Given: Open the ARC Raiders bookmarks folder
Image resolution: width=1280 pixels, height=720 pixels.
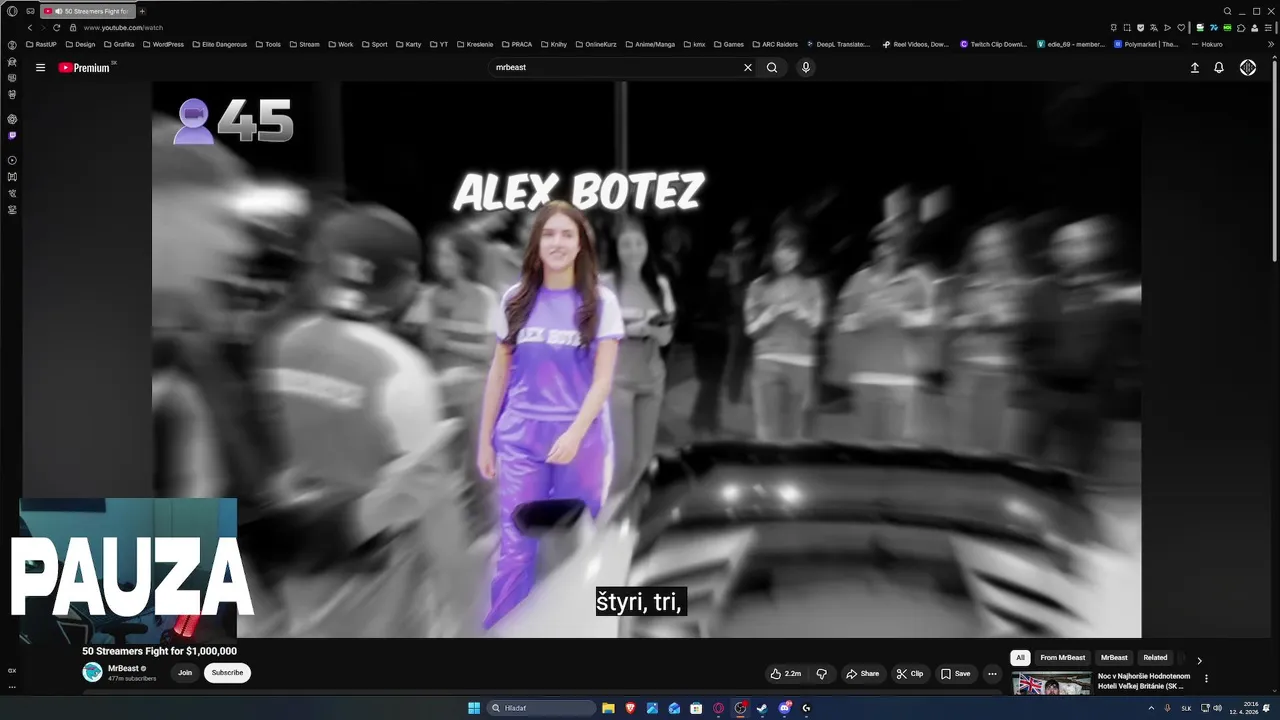Looking at the screenshot, I should pos(775,44).
